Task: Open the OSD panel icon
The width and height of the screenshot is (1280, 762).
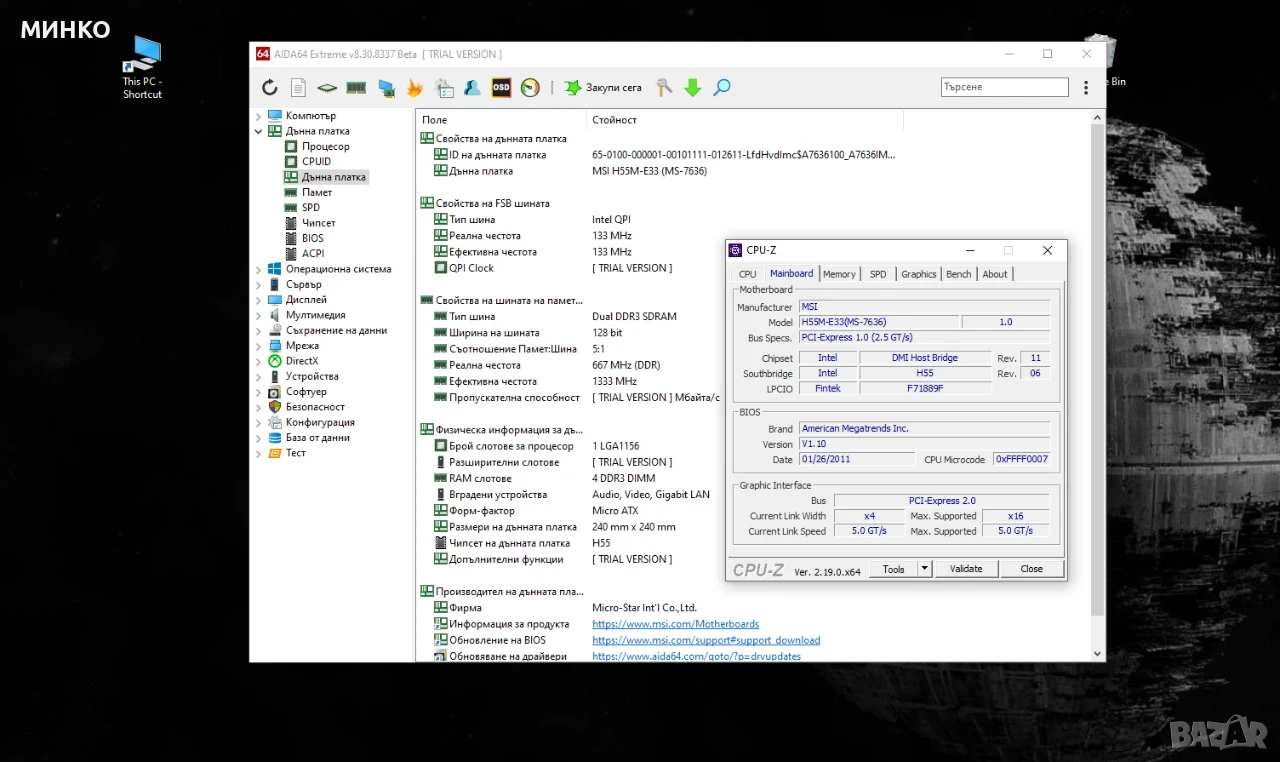Action: pyautogui.click(x=501, y=88)
